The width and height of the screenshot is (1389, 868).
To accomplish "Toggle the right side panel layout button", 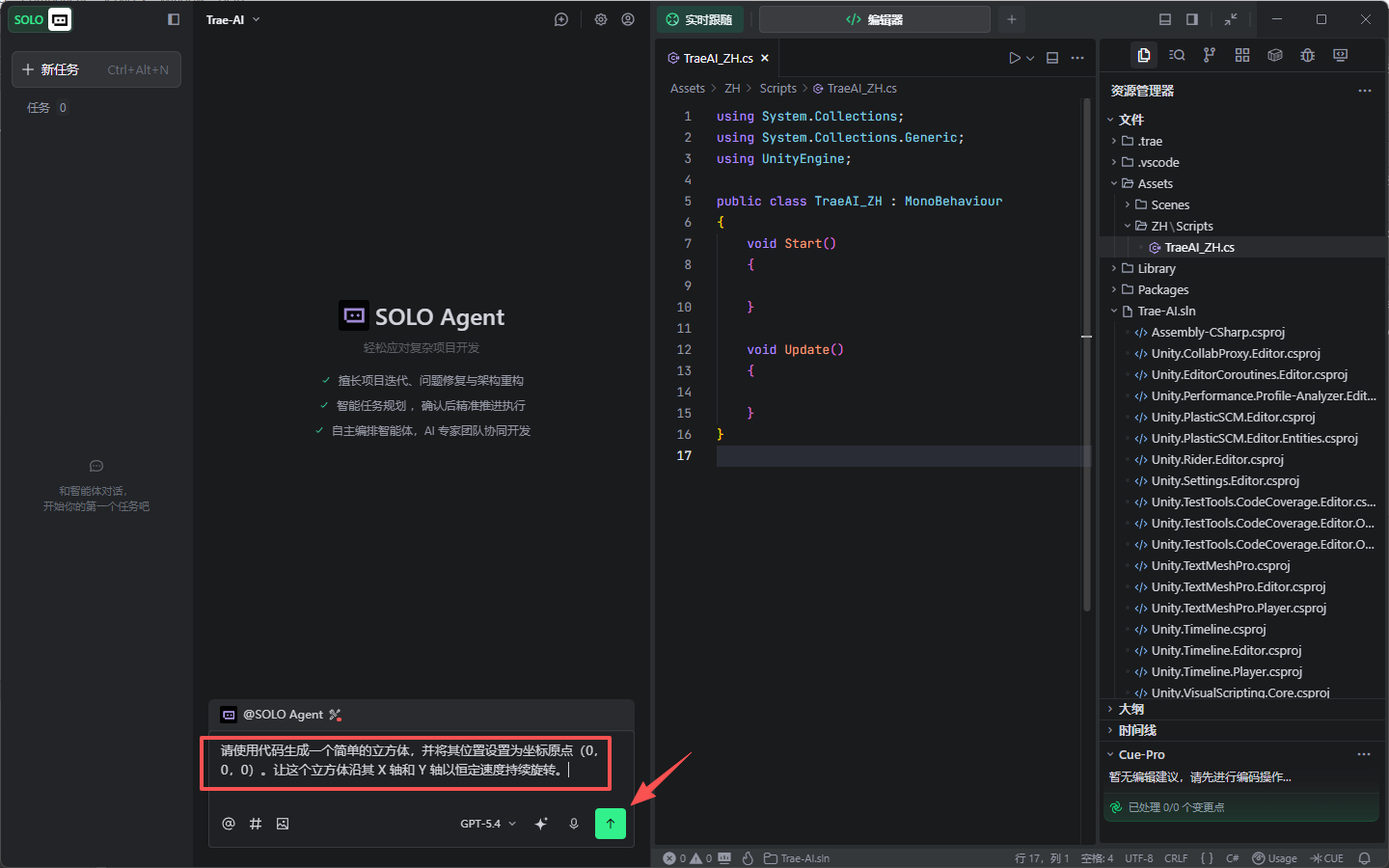I will (x=1192, y=19).
